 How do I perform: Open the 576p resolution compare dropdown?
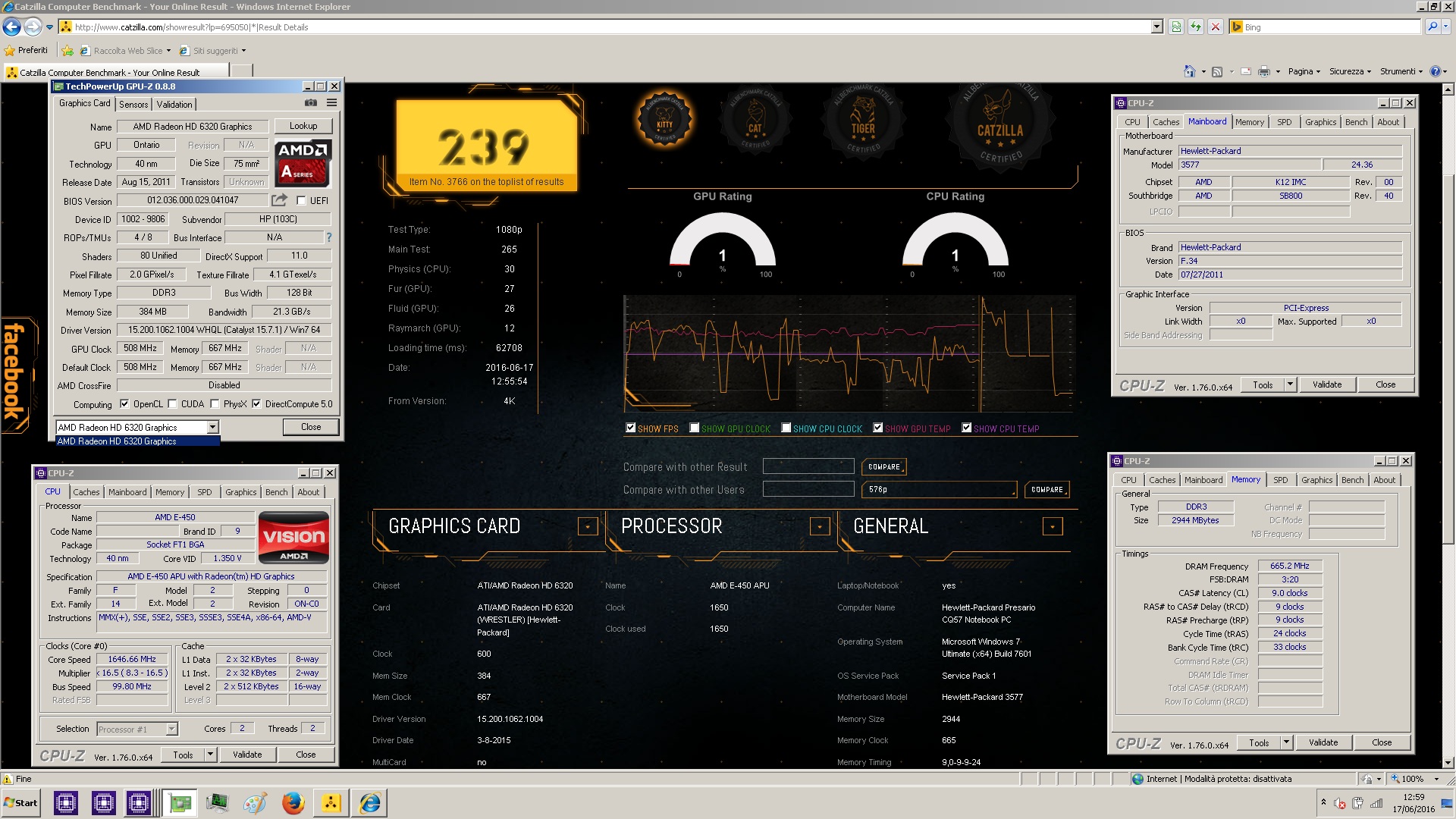click(x=939, y=490)
